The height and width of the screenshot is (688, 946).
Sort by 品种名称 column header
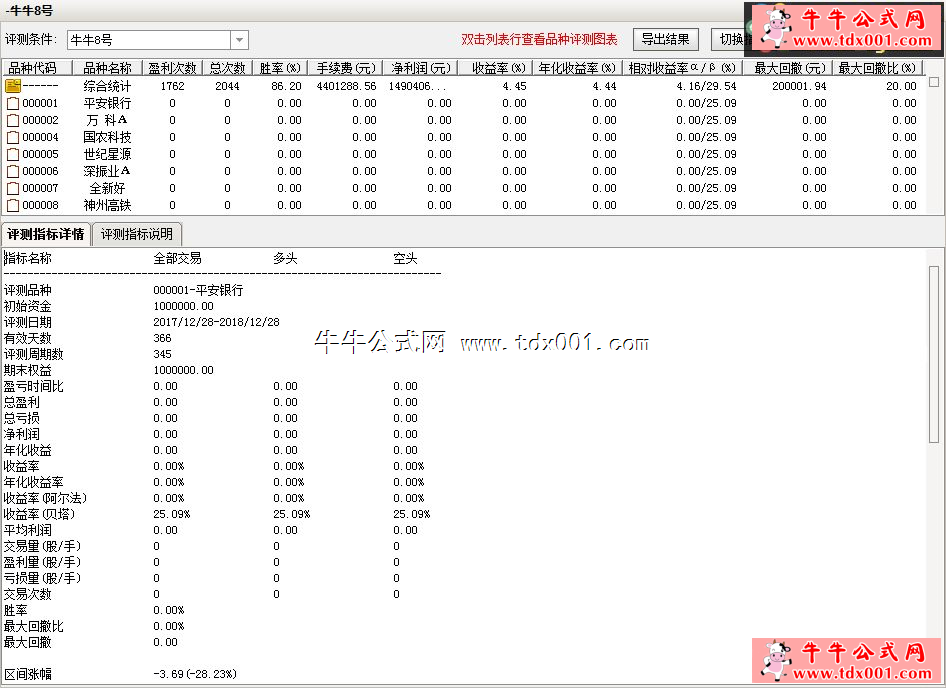click(107, 68)
